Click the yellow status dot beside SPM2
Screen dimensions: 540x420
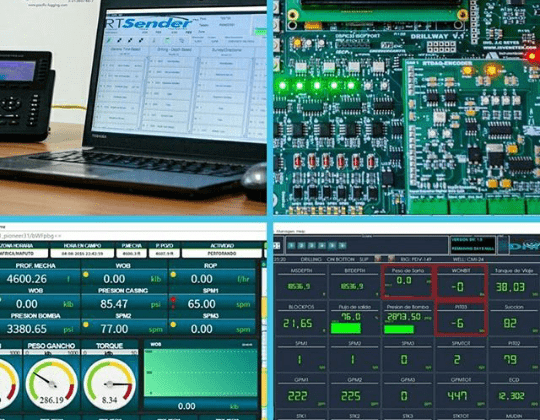tap(85, 324)
